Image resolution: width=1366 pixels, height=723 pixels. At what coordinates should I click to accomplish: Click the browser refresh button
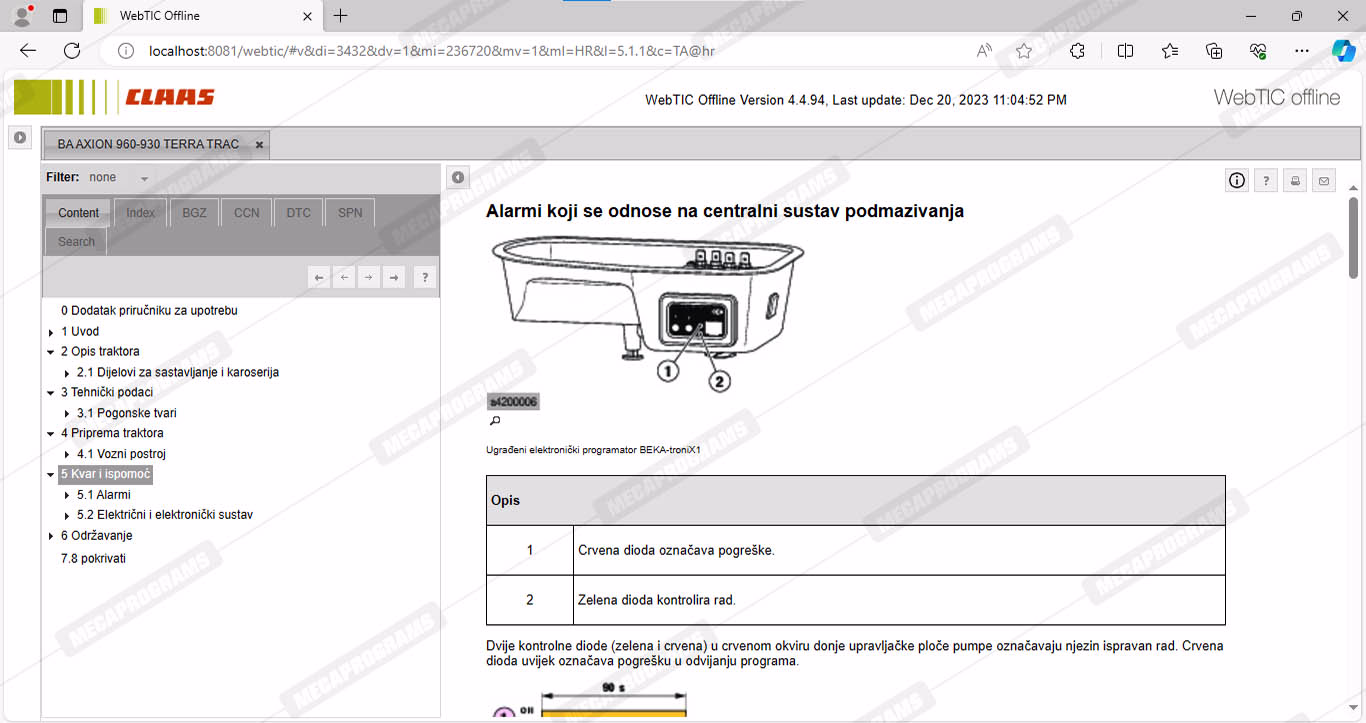click(x=72, y=51)
